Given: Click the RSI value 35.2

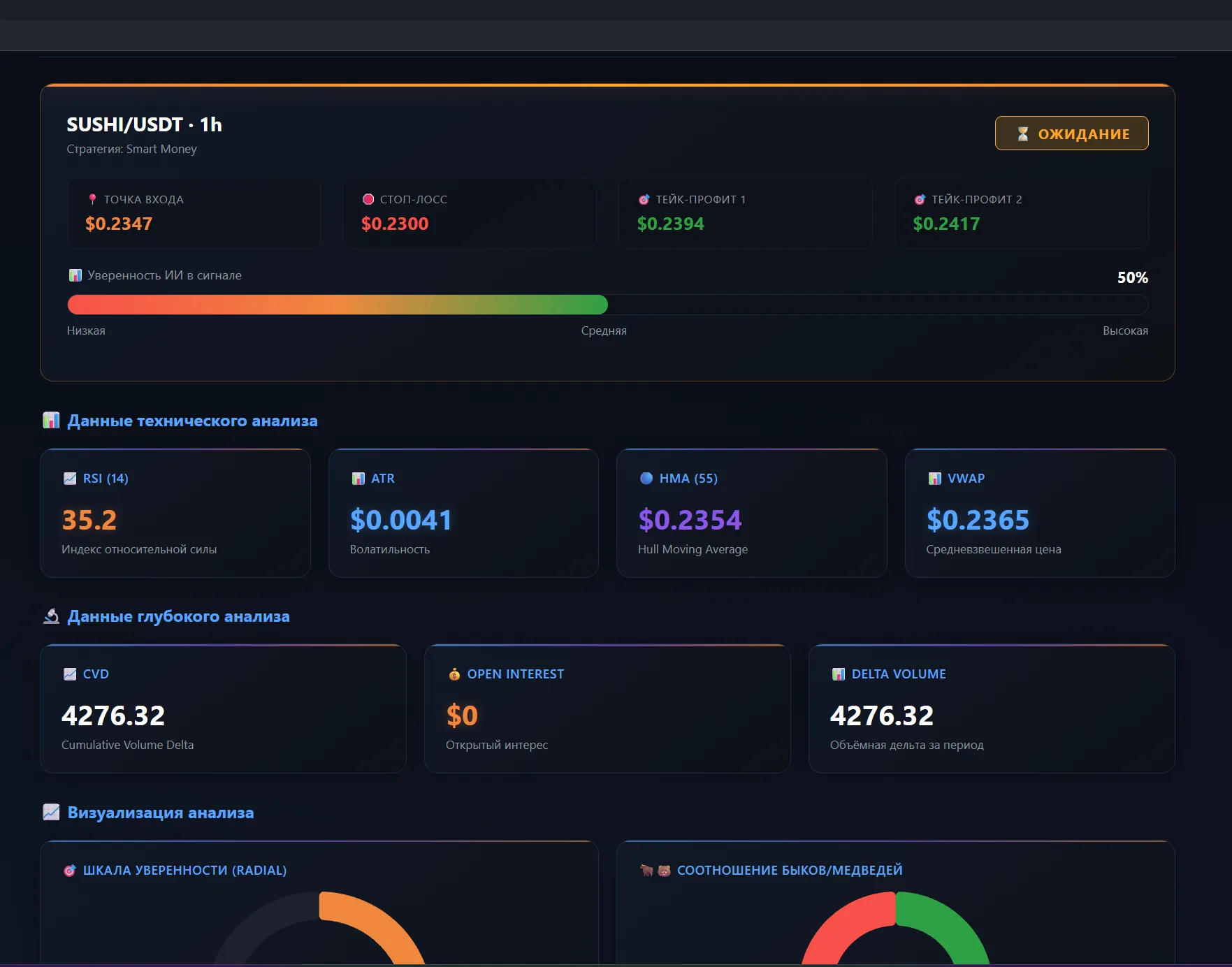Looking at the screenshot, I should click(x=89, y=520).
